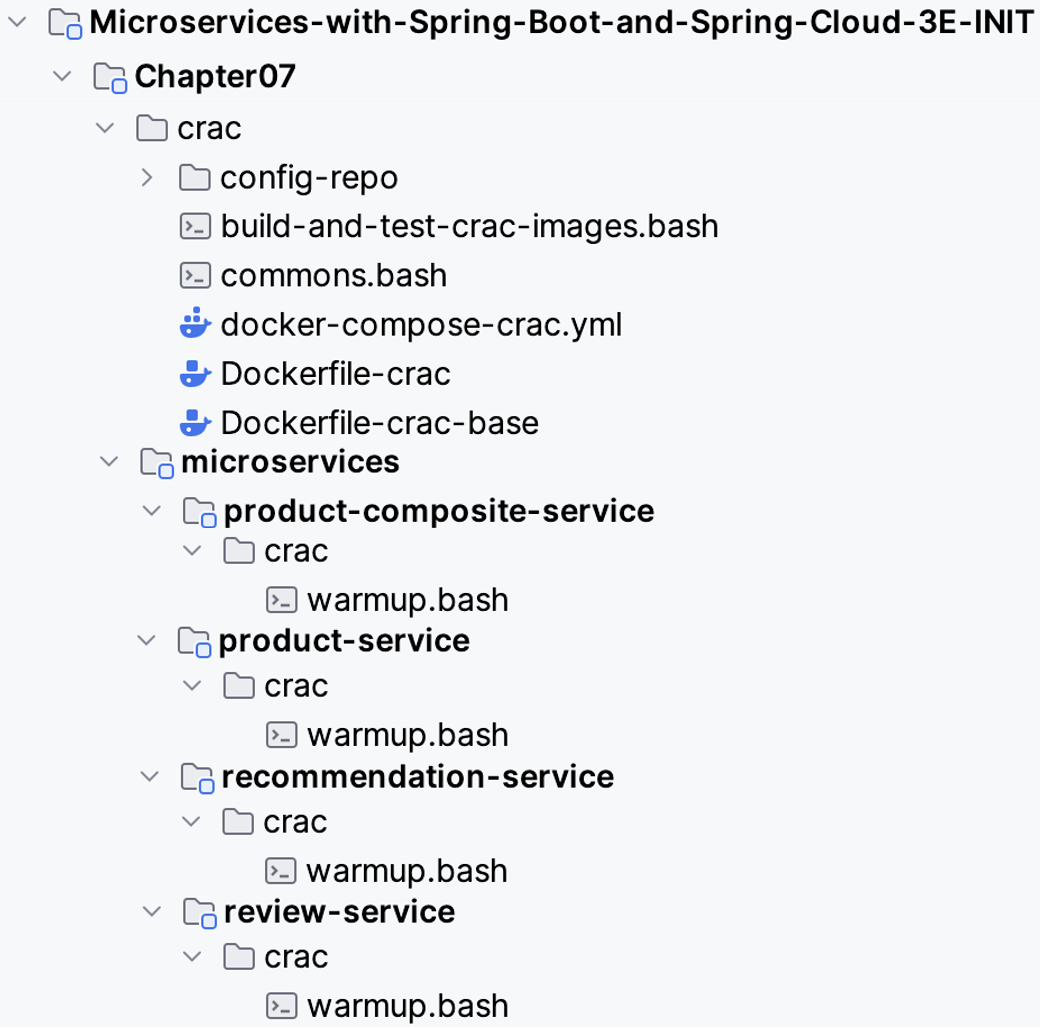Click the shell script icon for commons.bash

195,275
